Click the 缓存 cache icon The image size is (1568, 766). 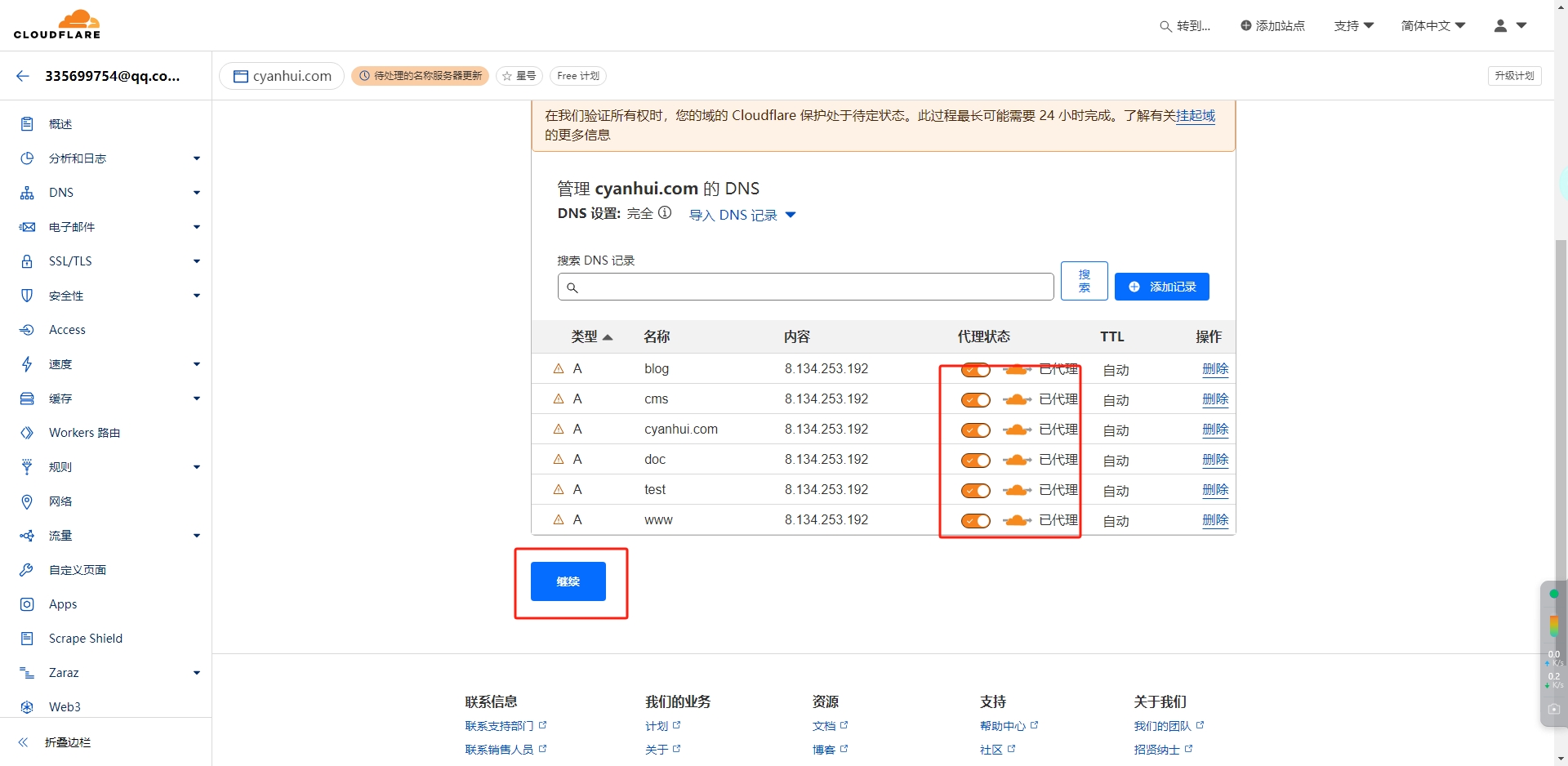click(x=27, y=399)
